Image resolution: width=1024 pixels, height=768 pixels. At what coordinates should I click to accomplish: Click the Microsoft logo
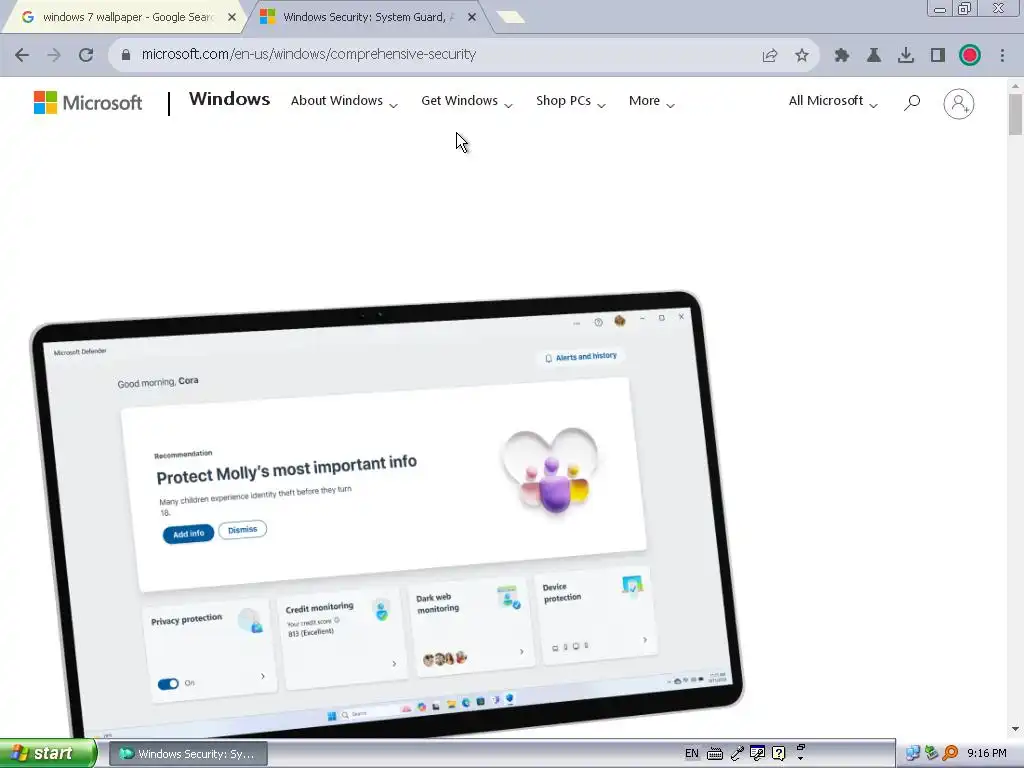tap(88, 103)
